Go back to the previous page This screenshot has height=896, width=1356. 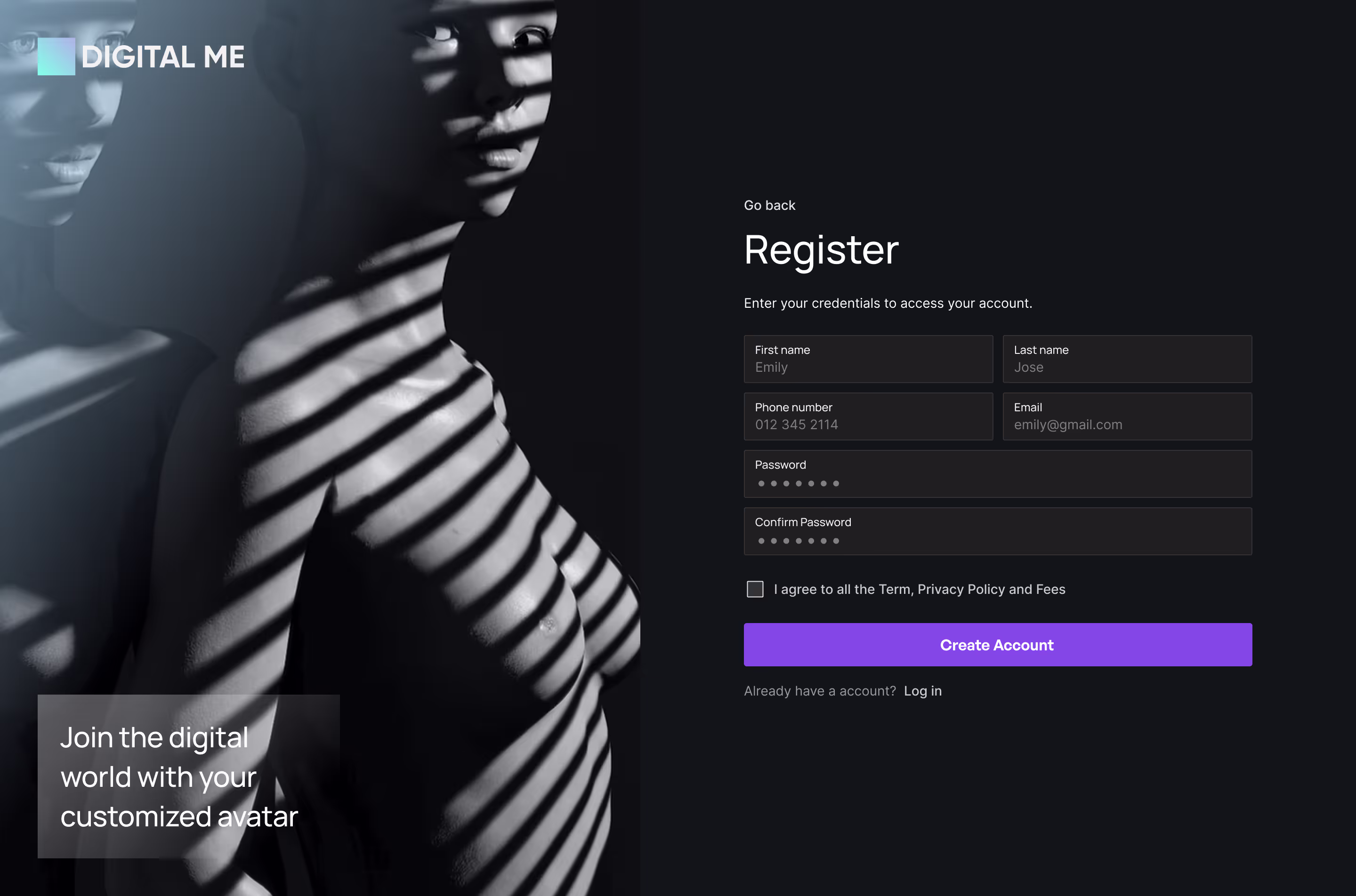point(769,205)
